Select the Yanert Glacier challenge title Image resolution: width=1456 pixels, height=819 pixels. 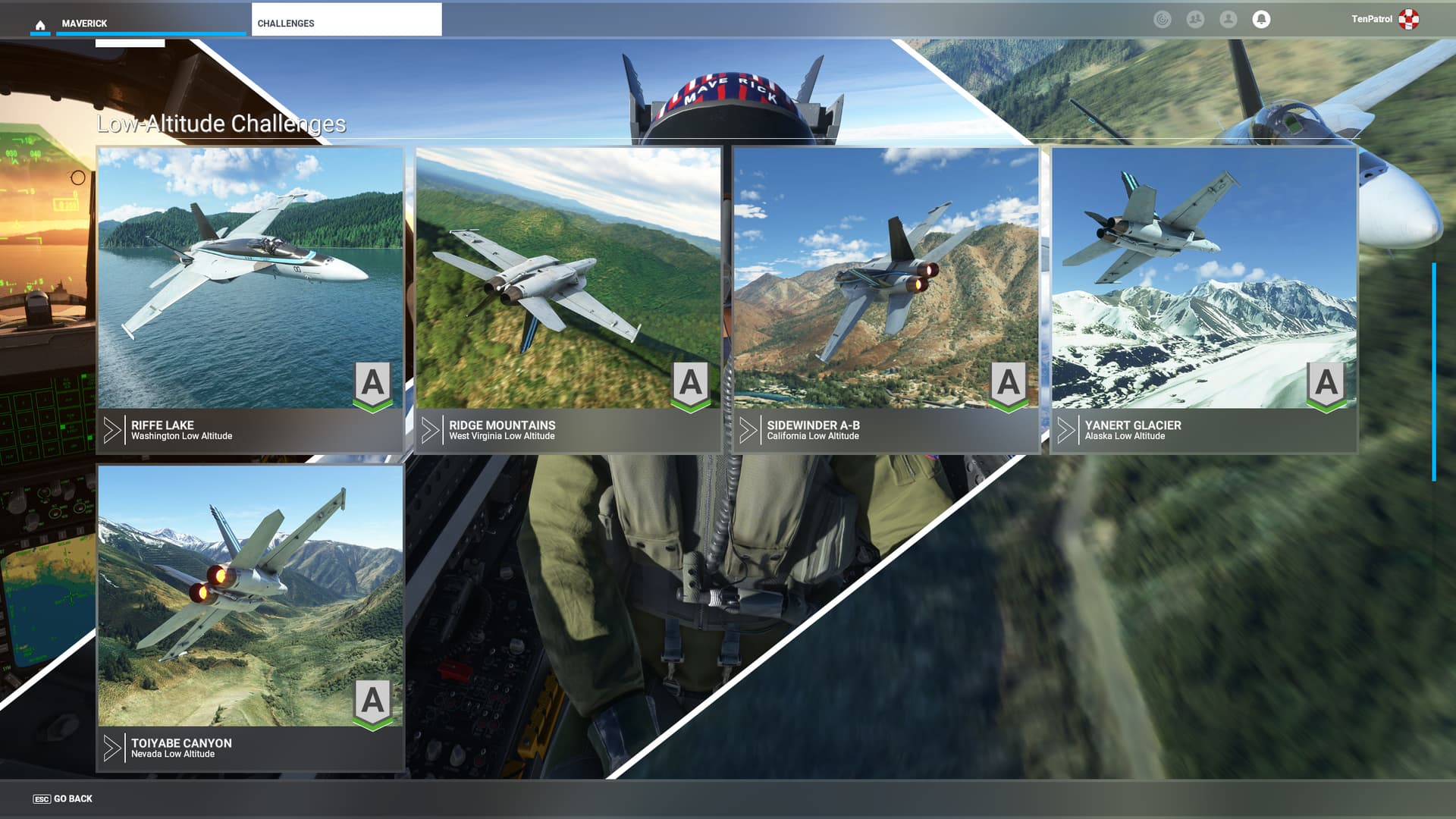tap(1133, 425)
